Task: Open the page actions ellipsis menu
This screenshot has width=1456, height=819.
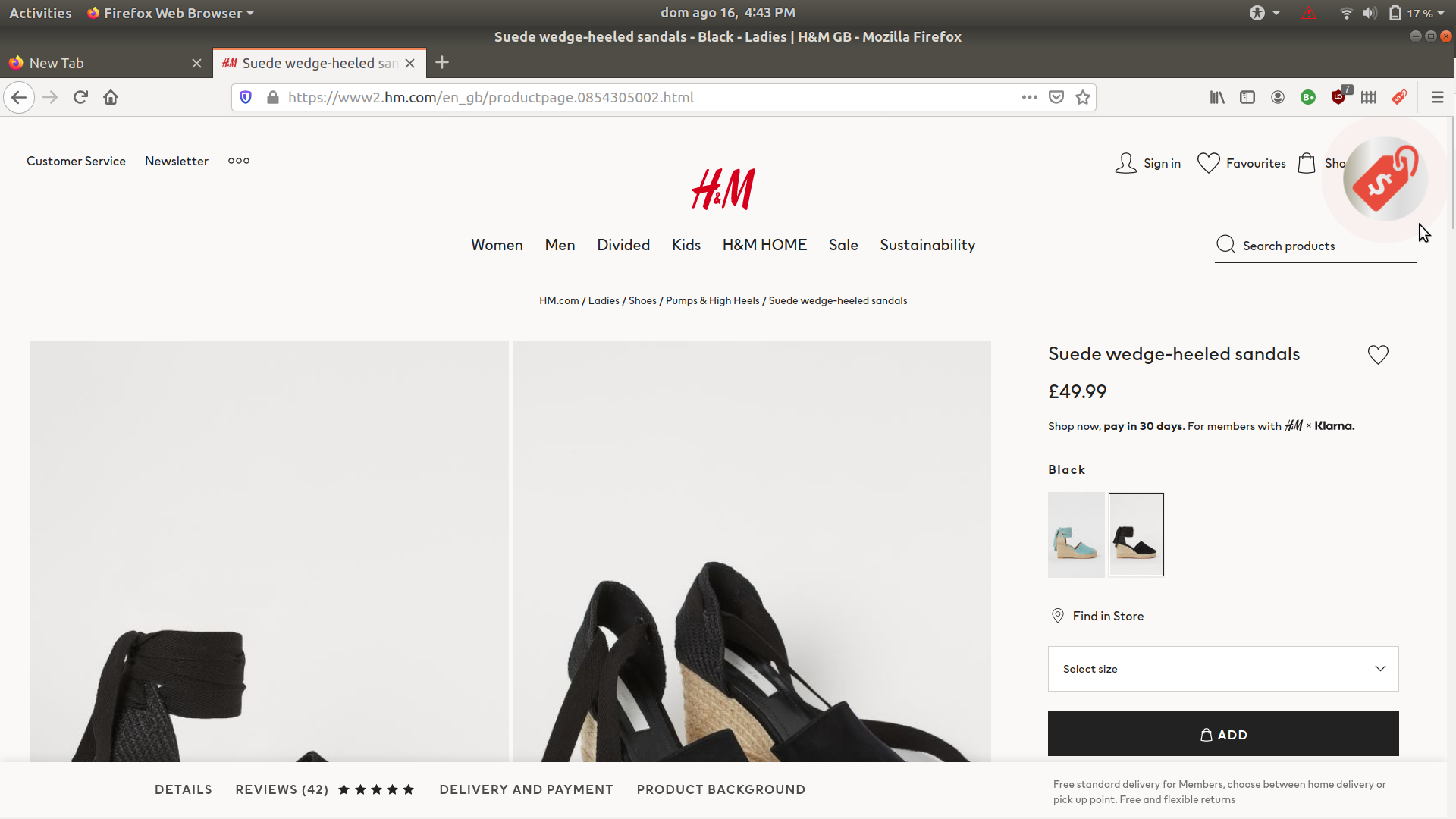Action: point(1029,97)
